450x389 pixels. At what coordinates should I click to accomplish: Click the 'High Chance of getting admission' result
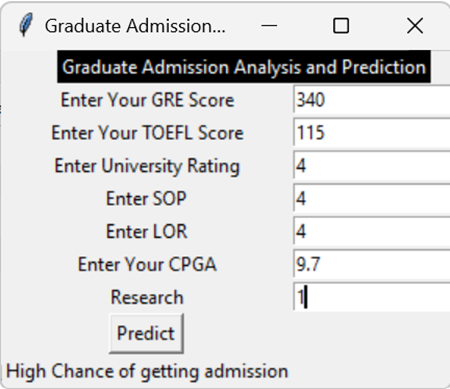click(x=147, y=371)
